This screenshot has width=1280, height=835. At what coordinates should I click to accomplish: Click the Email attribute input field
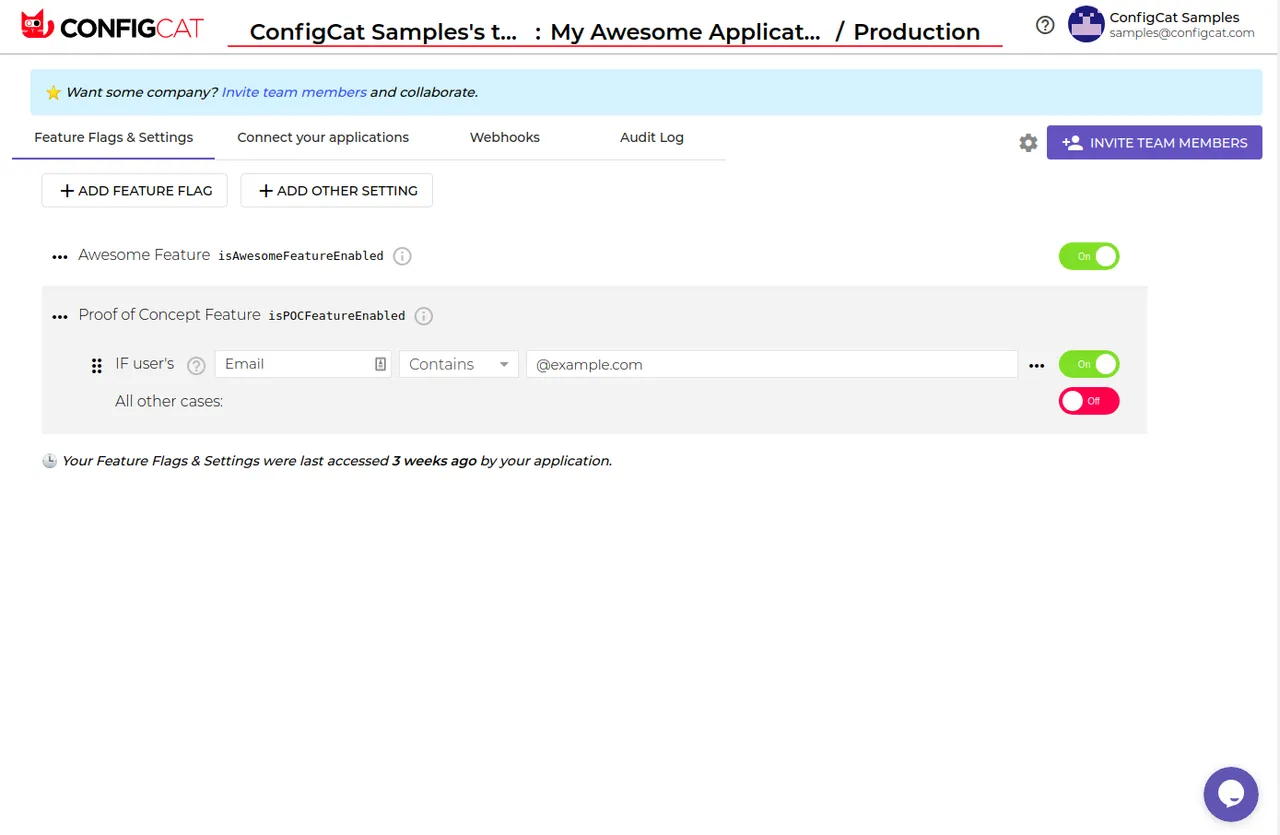coord(303,364)
